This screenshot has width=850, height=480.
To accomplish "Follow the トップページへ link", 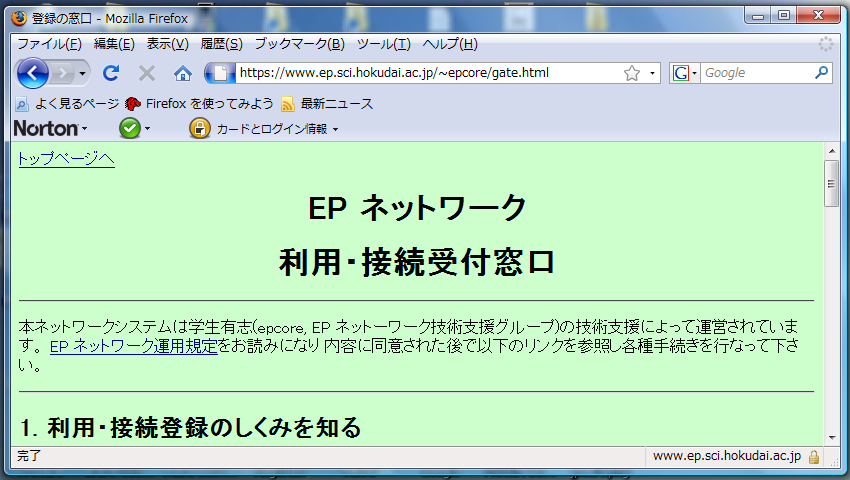I will pyautogui.click(x=67, y=158).
